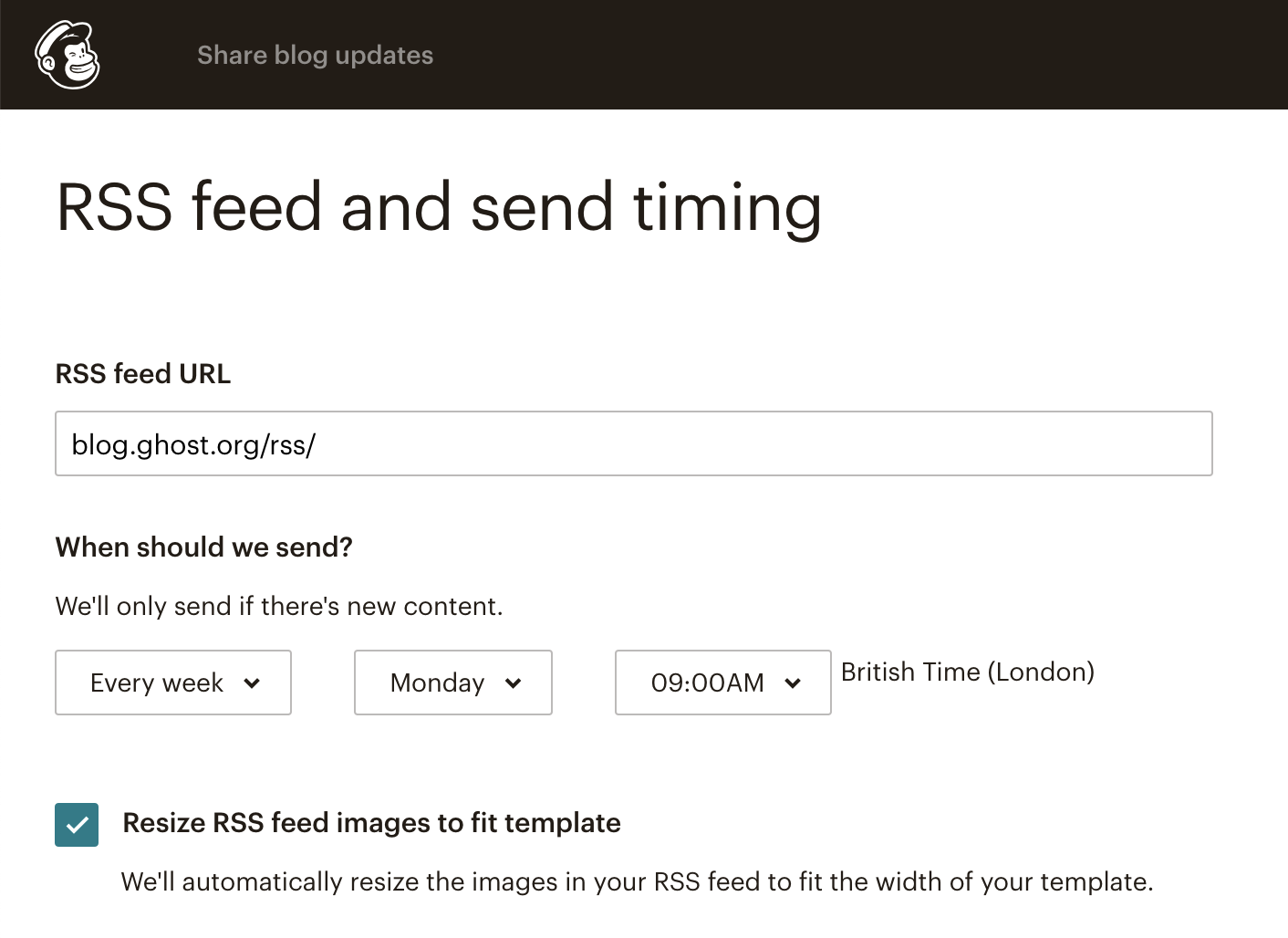Focus the RSS feed URL input field

click(633, 443)
